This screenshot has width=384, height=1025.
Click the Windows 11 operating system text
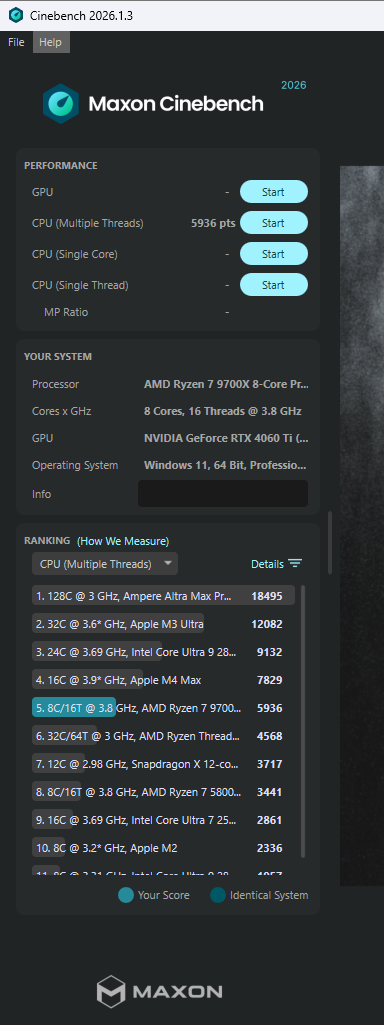pos(225,465)
